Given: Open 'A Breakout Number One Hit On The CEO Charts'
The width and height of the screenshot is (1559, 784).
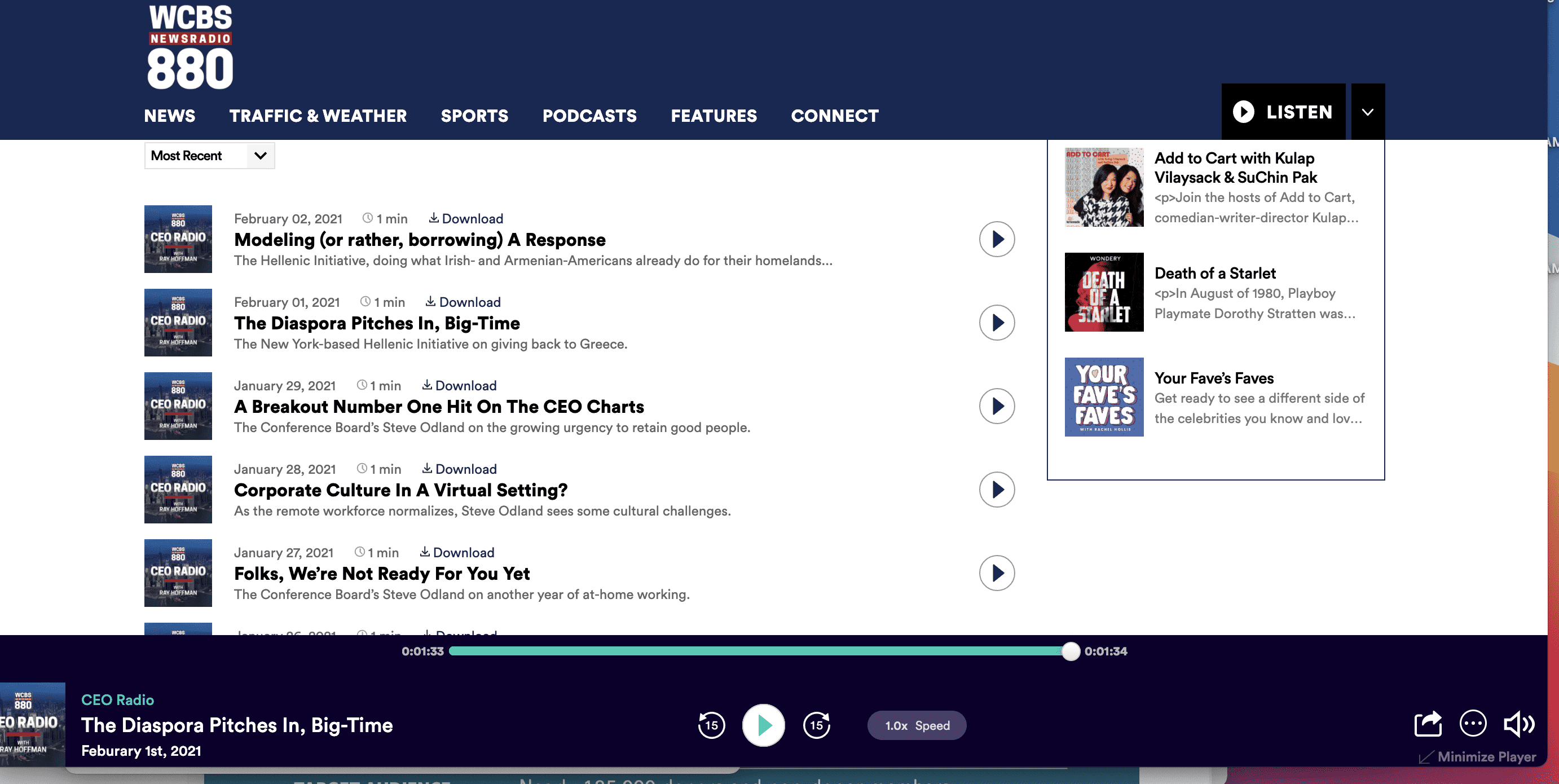Looking at the screenshot, I should pyautogui.click(x=439, y=407).
